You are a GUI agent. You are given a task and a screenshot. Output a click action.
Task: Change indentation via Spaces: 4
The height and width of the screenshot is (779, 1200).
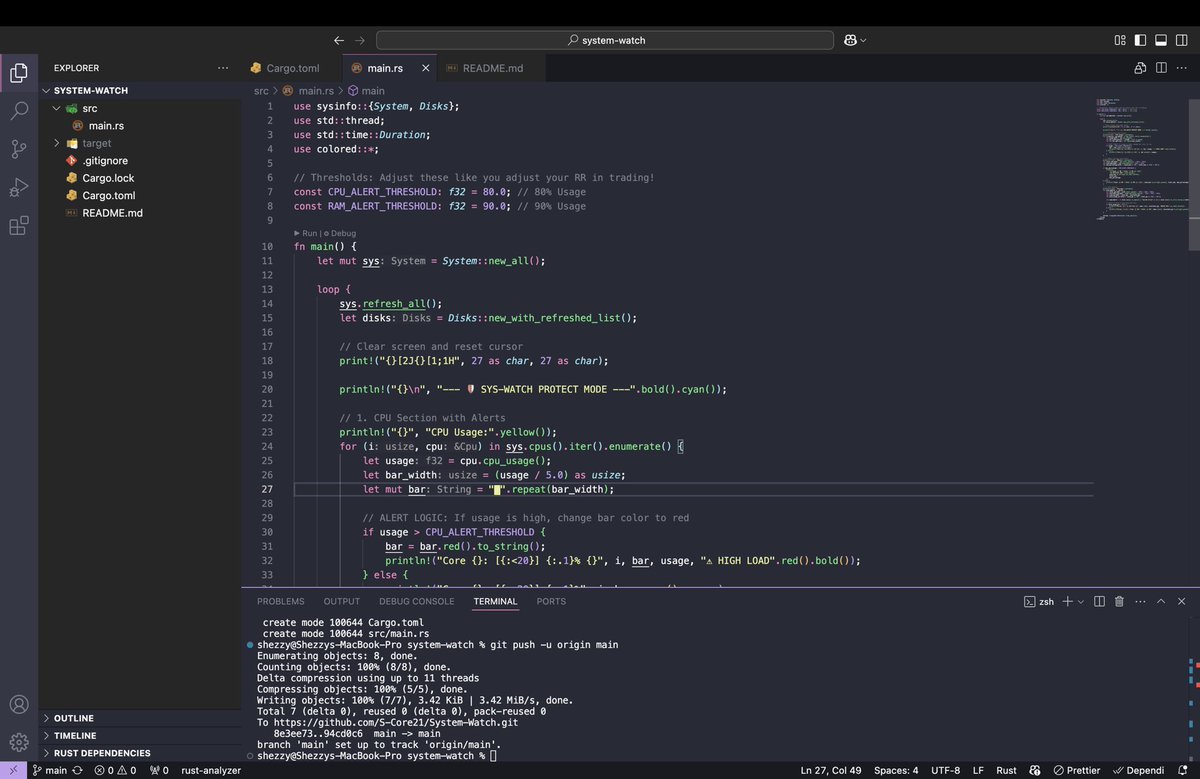(x=895, y=770)
